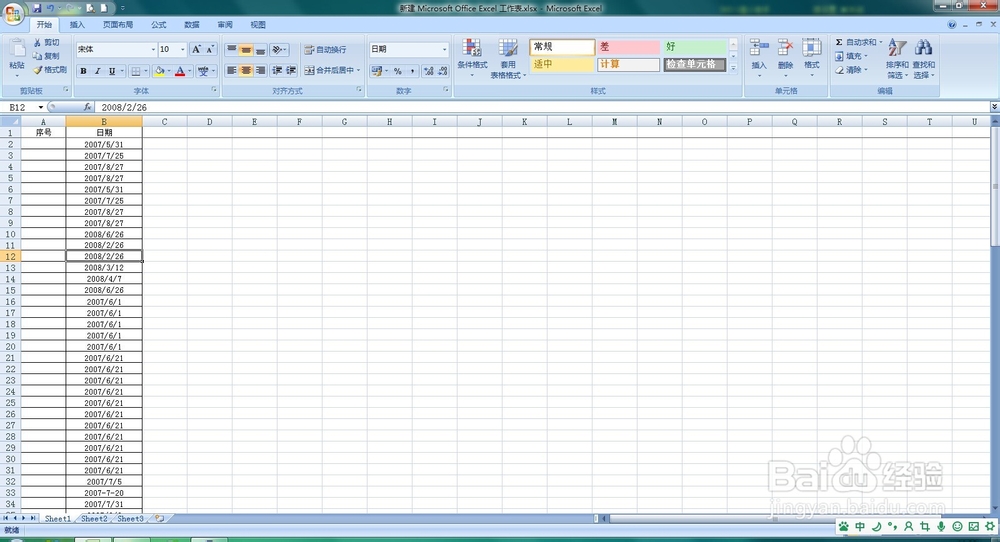Toggle align text left

point(232,70)
